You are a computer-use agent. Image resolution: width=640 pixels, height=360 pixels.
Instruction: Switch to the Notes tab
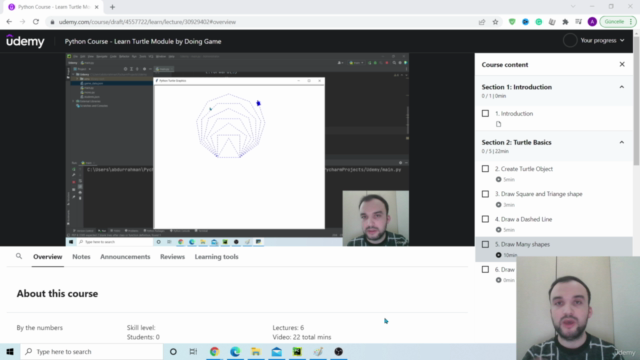pyautogui.click(x=81, y=257)
